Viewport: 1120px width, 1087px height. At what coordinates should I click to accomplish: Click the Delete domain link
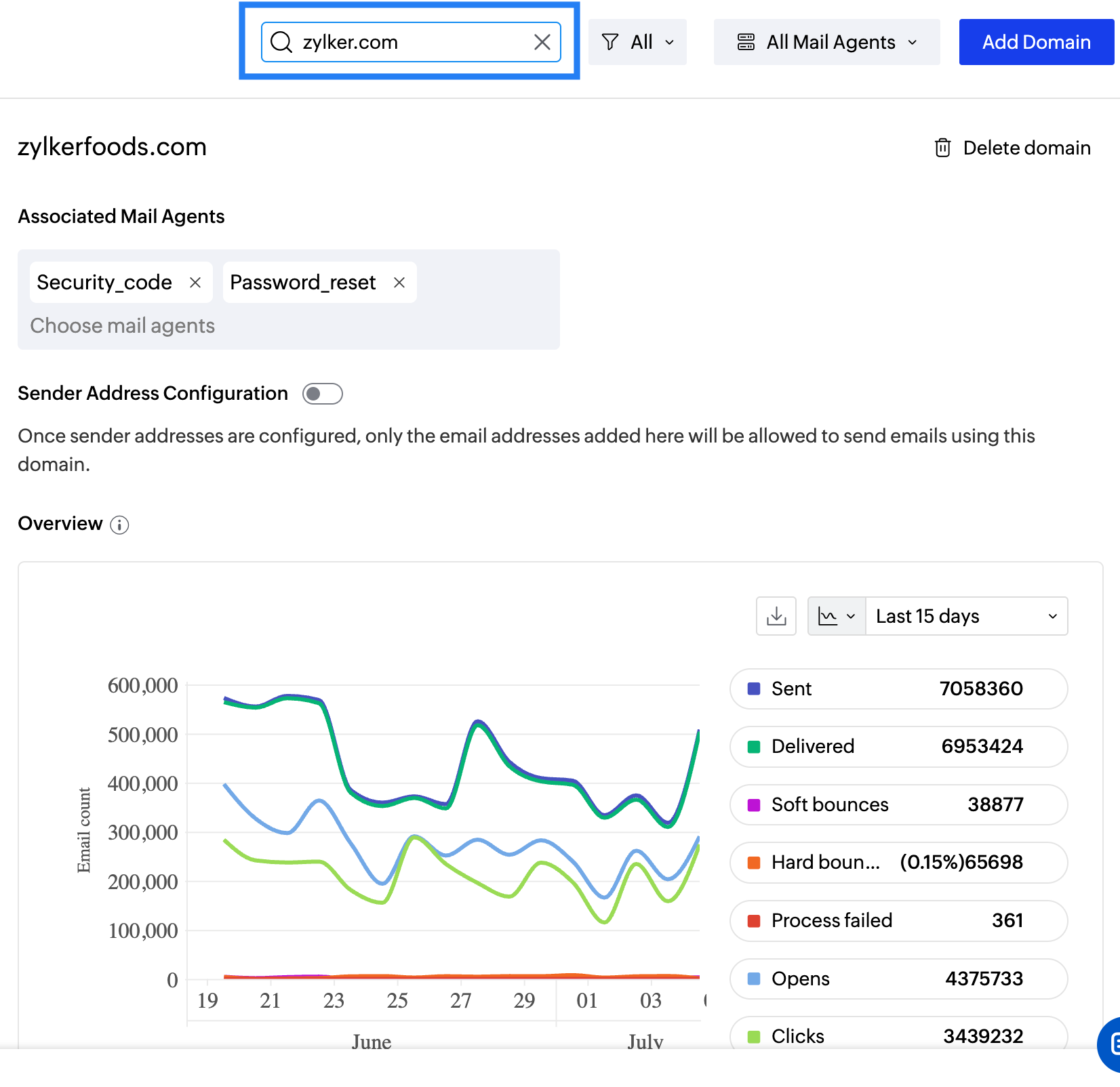[1026, 148]
